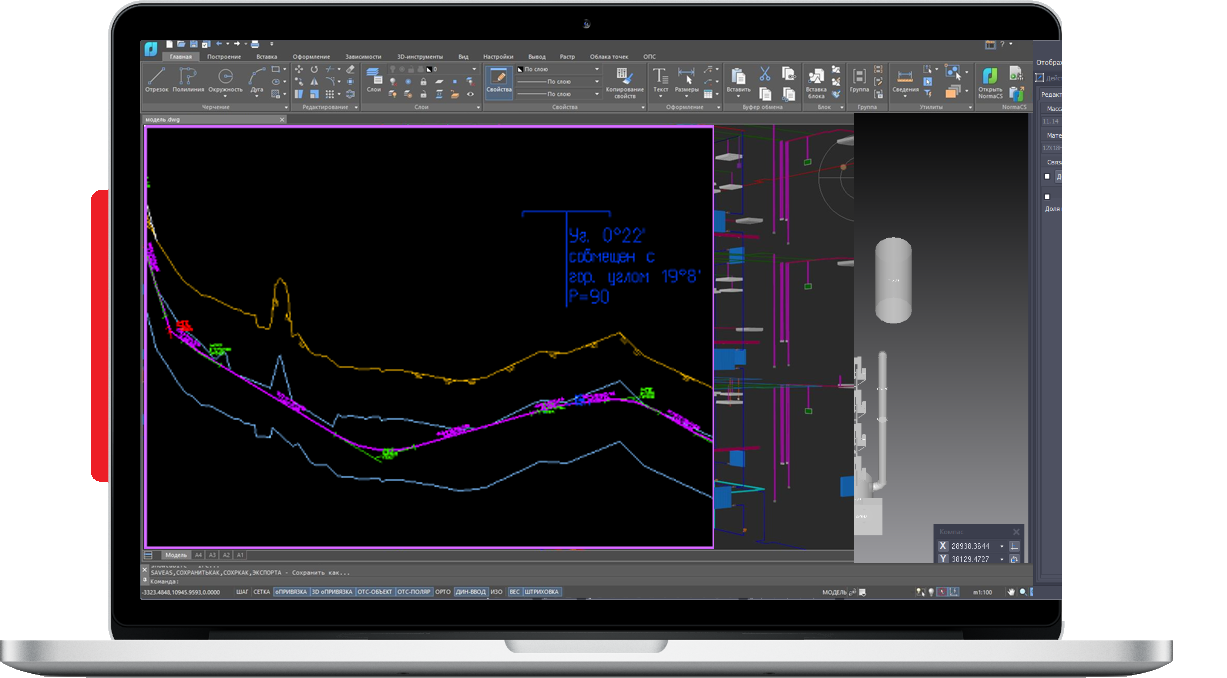The width and height of the screenshot is (1227, 678).
Task: Click Открыть NormaCS icon
Action: (989, 80)
